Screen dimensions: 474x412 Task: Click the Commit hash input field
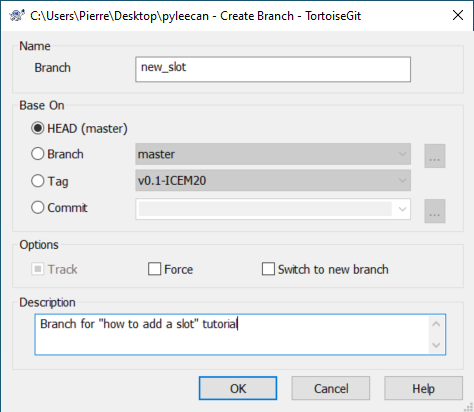[x=265, y=209]
